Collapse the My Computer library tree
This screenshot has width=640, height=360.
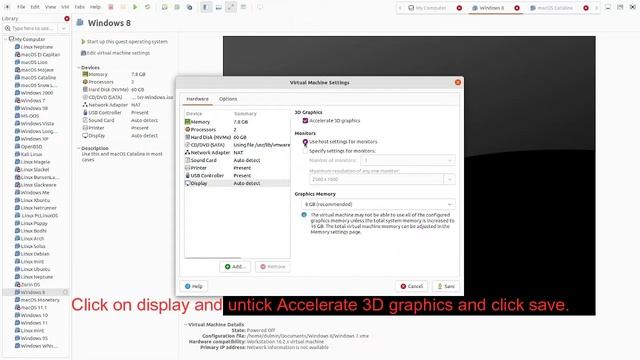click(6, 39)
